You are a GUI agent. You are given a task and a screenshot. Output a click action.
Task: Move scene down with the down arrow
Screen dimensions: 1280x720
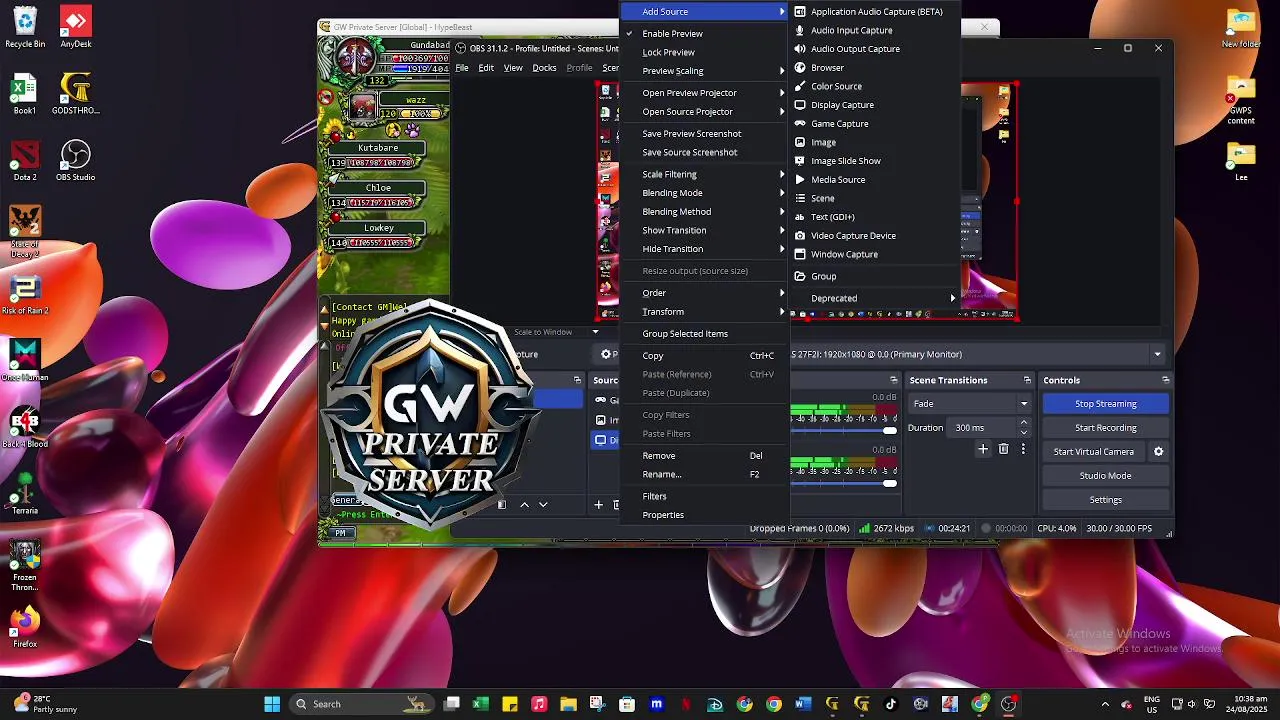coord(543,505)
